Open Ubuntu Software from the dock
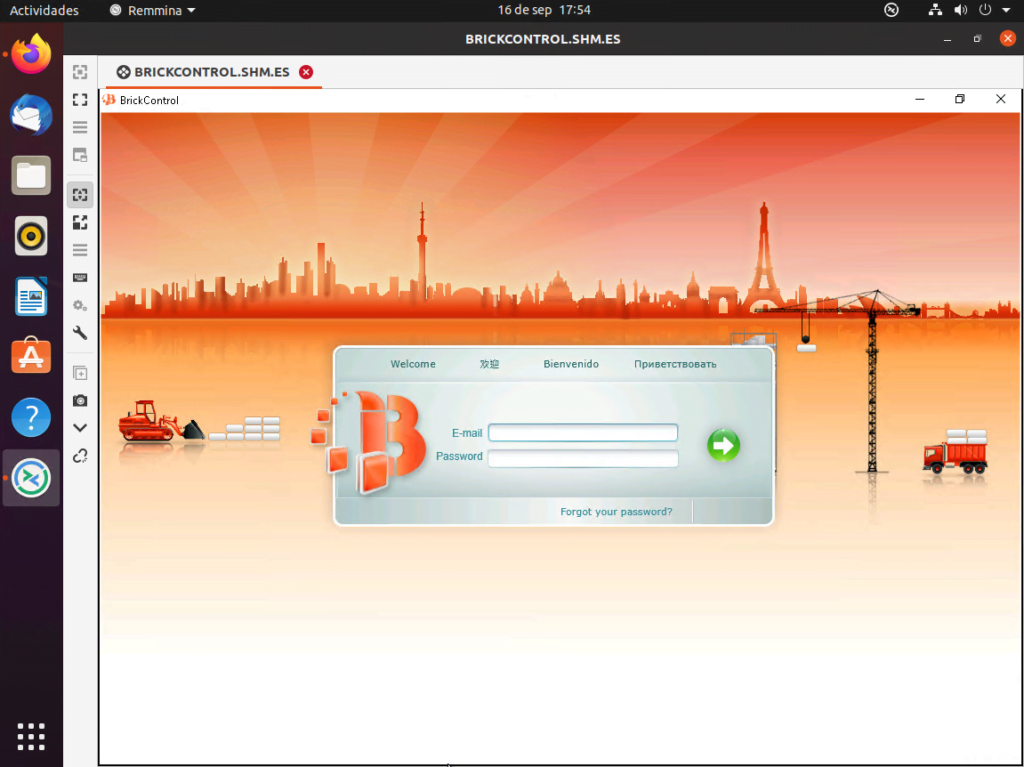 [x=31, y=357]
